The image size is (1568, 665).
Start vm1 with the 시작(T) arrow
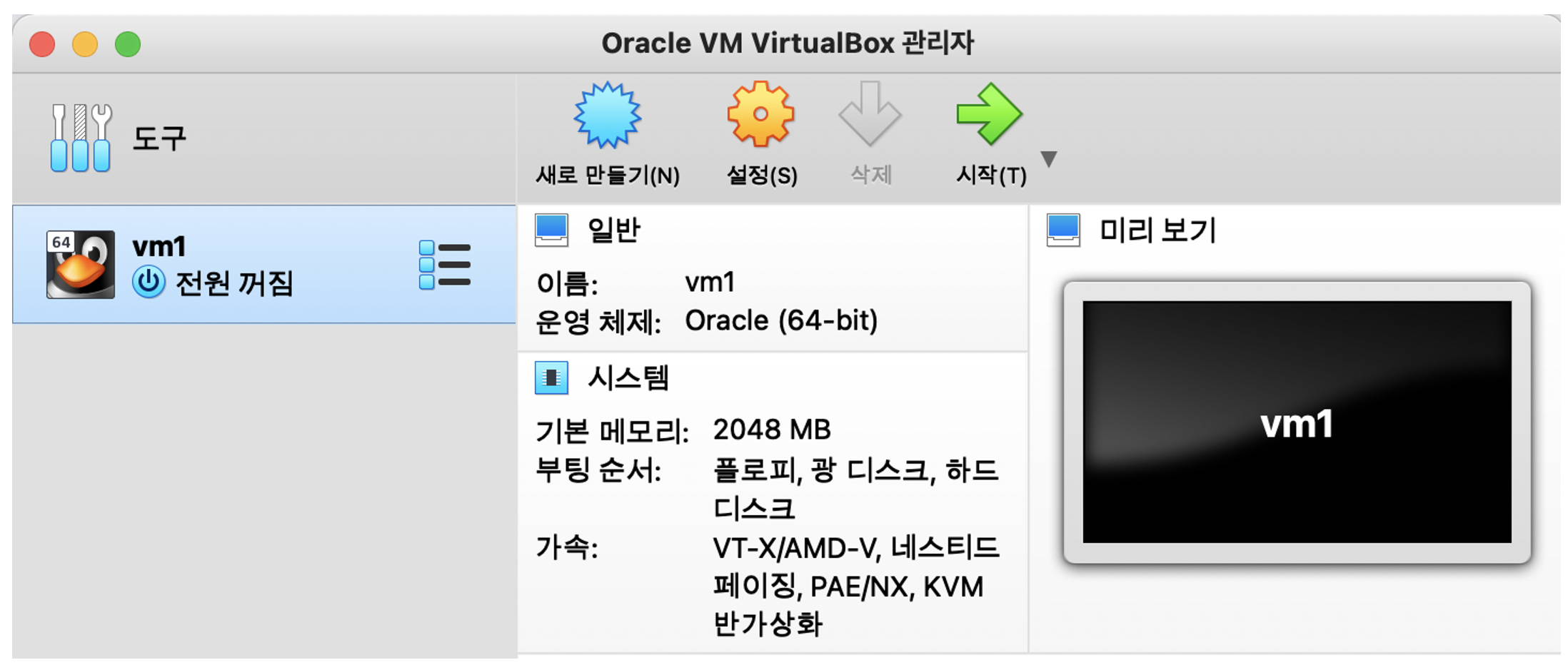coord(990,134)
